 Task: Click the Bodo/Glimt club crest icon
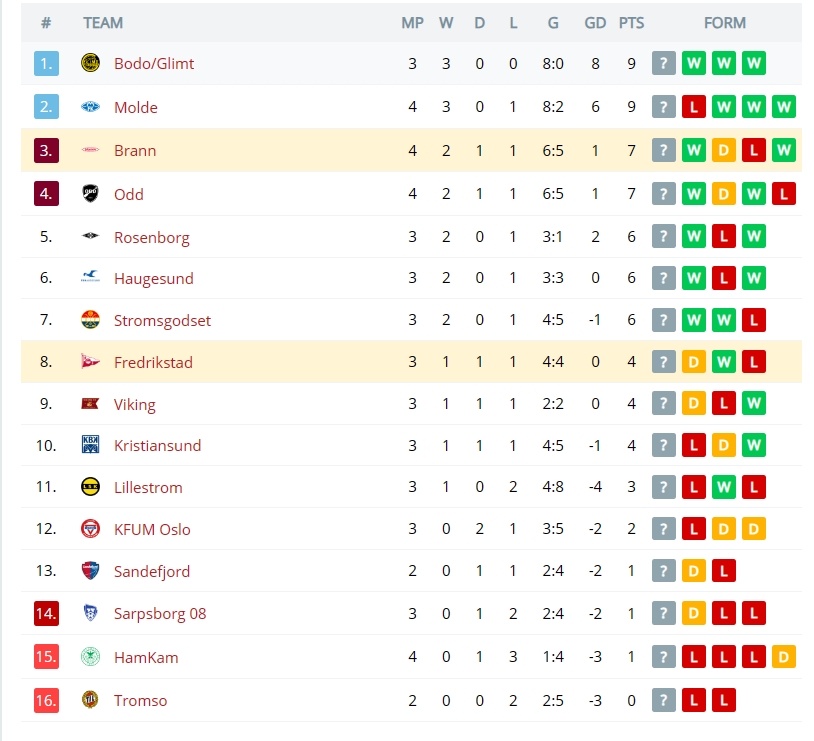[x=90, y=63]
